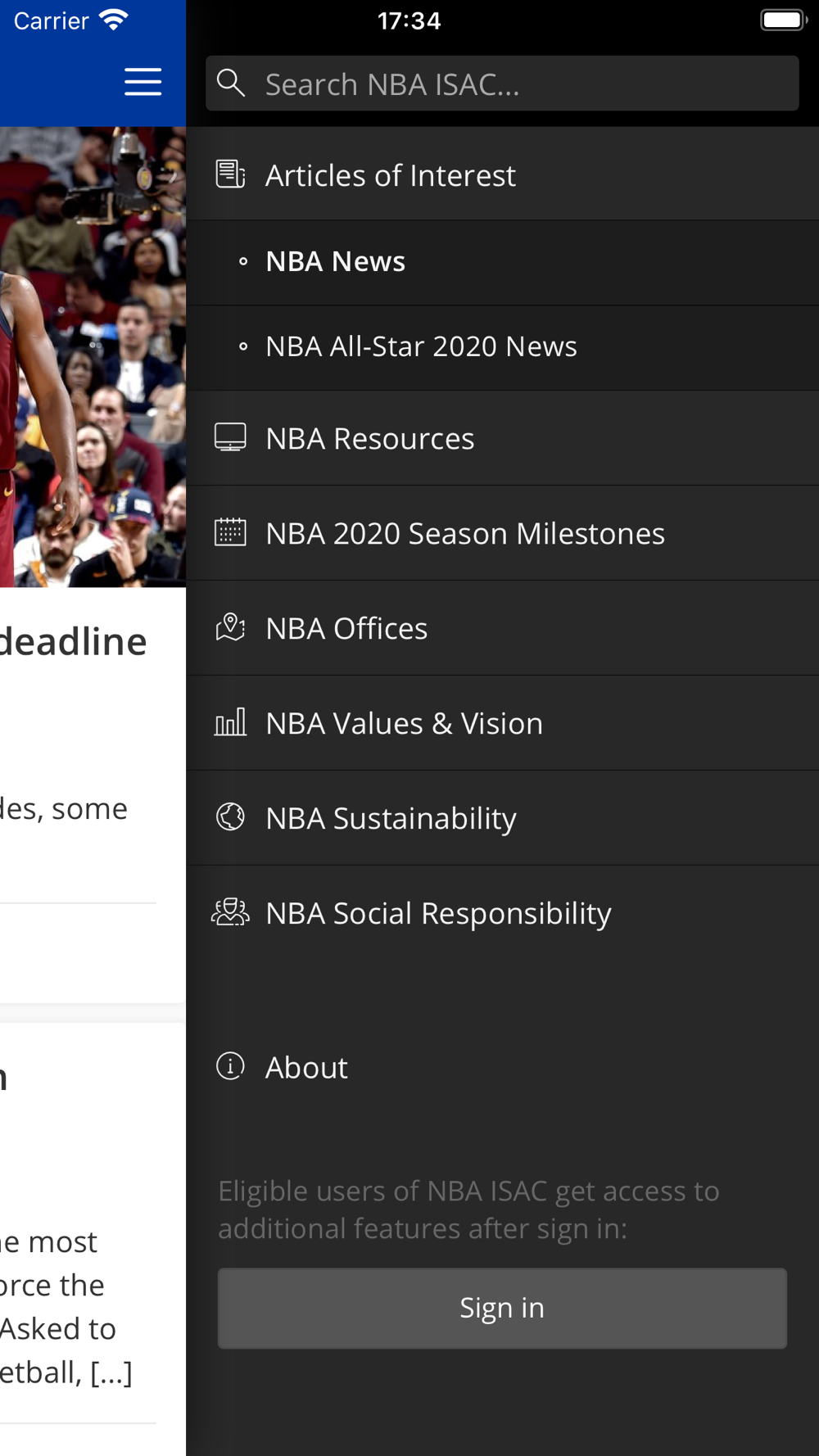The width and height of the screenshot is (819, 1456).
Task: Open Articles of Interest menu
Action: [502, 174]
